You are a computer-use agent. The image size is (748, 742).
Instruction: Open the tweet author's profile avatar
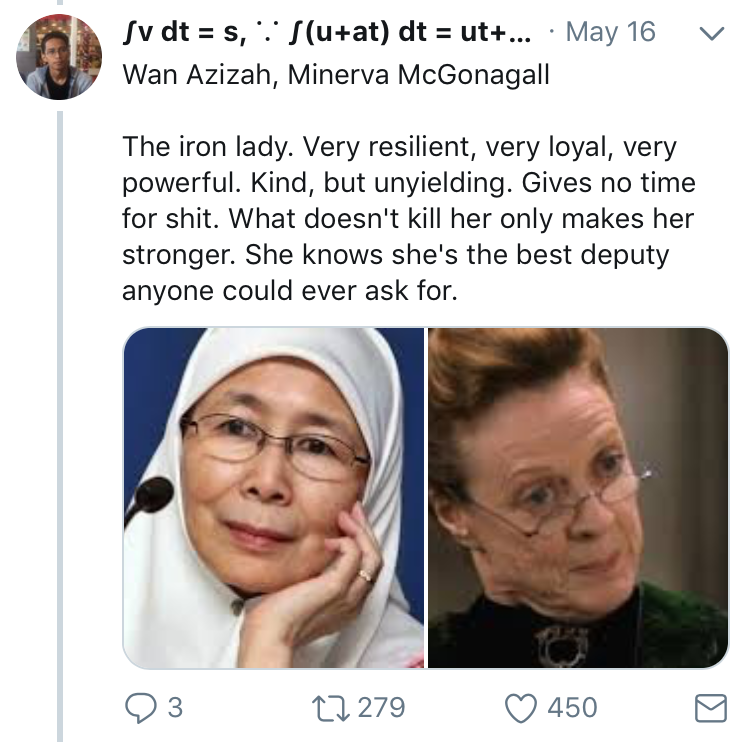tap(59, 56)
